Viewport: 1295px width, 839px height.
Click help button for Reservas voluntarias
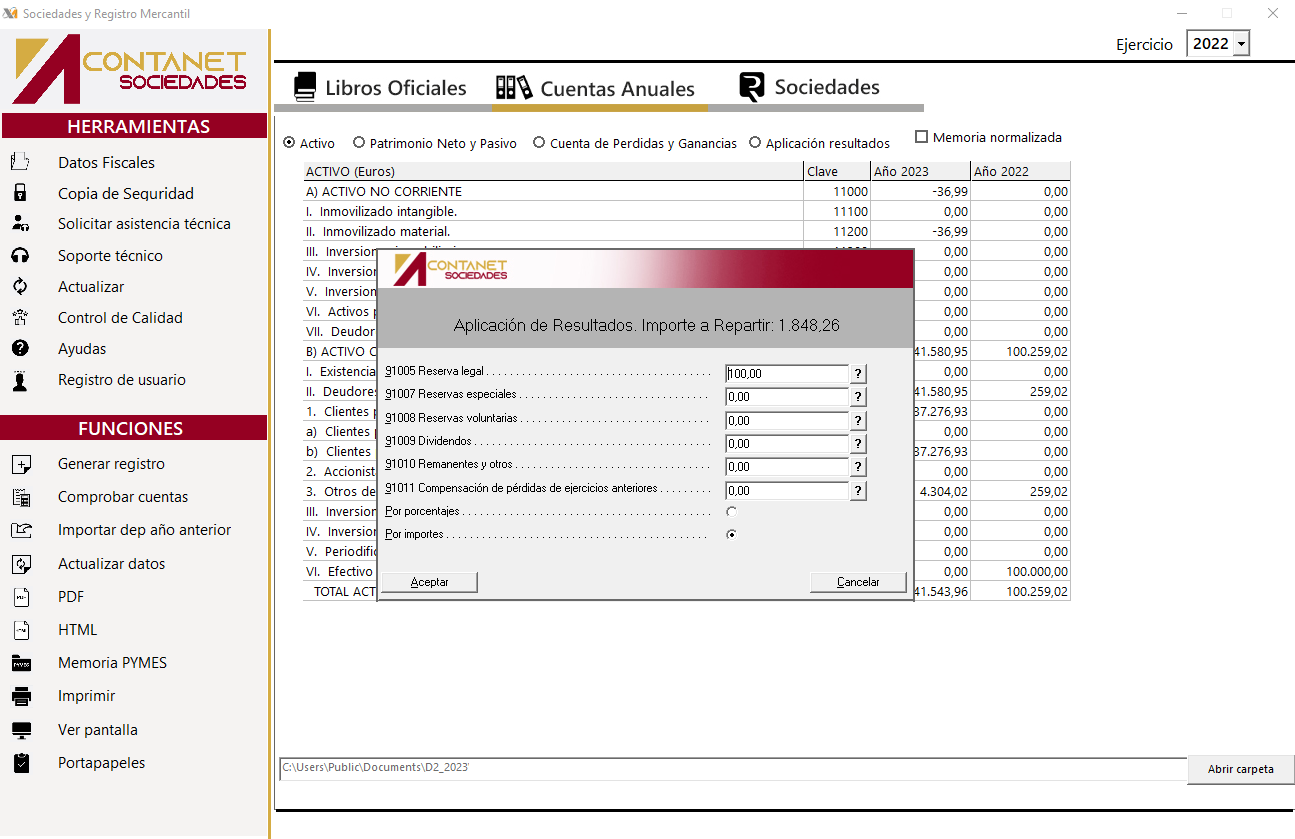(858, 420)
